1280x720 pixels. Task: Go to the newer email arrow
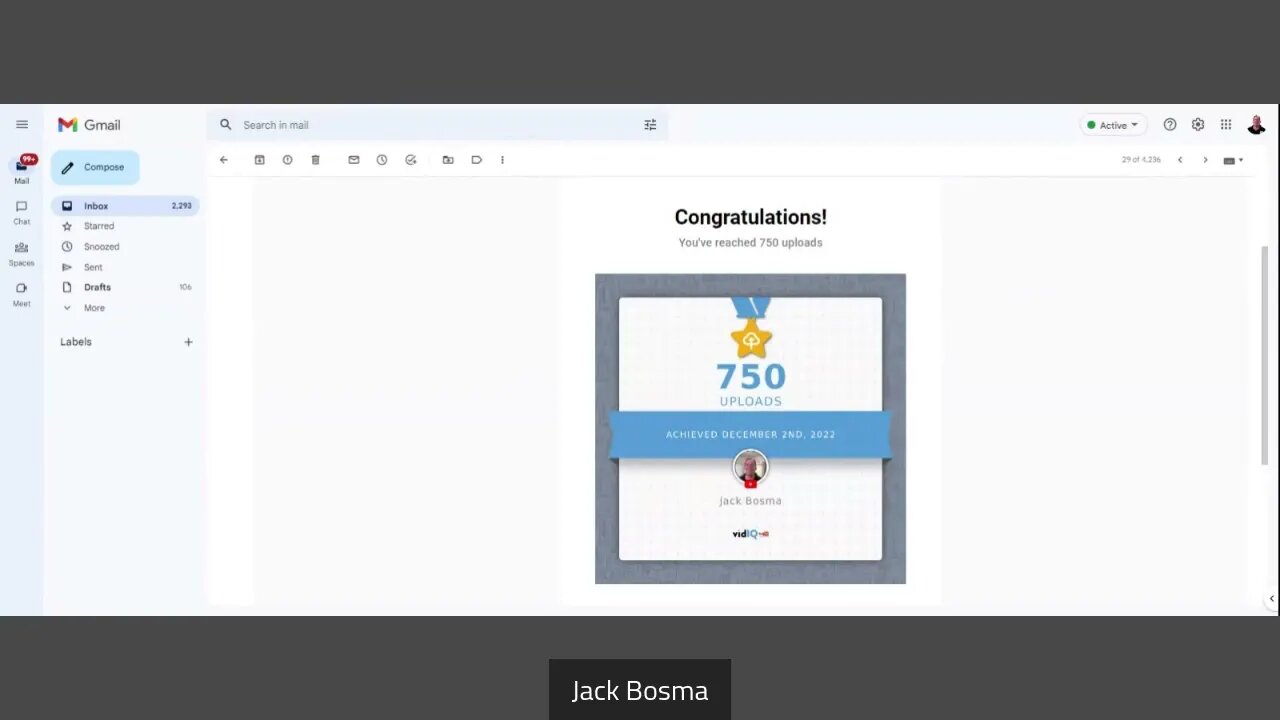click(1180, 160)
